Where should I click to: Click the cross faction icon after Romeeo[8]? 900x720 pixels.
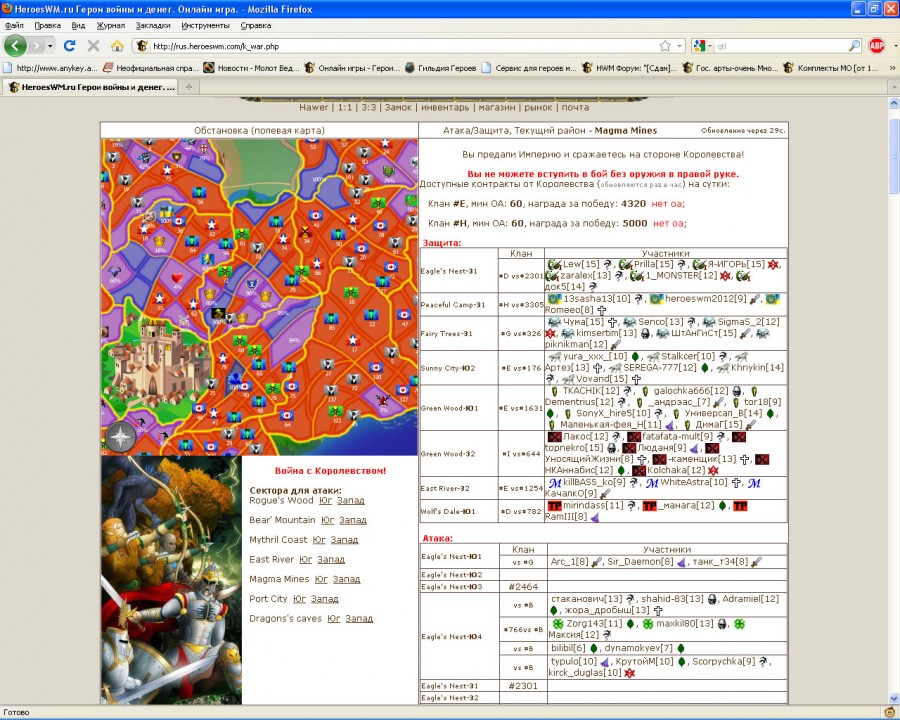click(602, 310)
